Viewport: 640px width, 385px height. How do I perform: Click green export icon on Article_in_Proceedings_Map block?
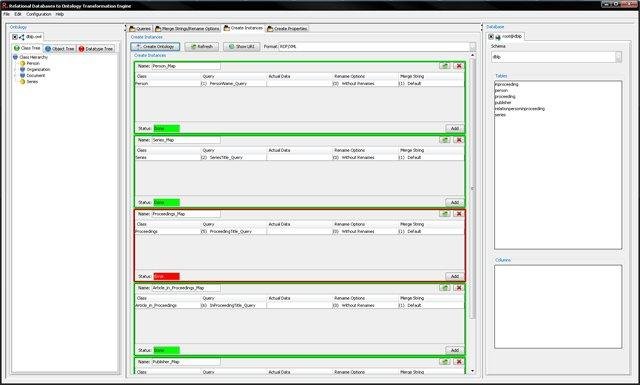click(x=444, y=288)
